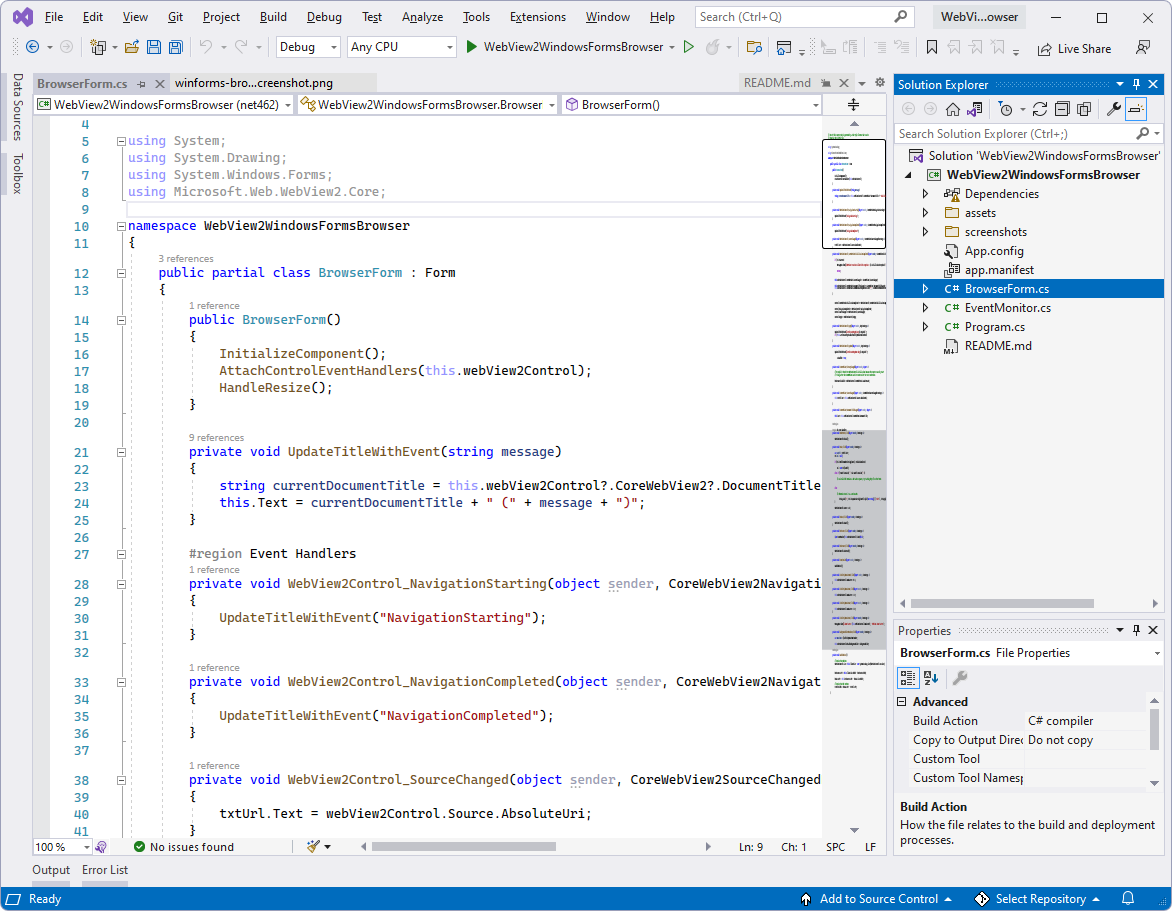Viewport: 1172px width, 911px height.
Task: Refresh the Solution Explorer
Action: [1041, 108]
